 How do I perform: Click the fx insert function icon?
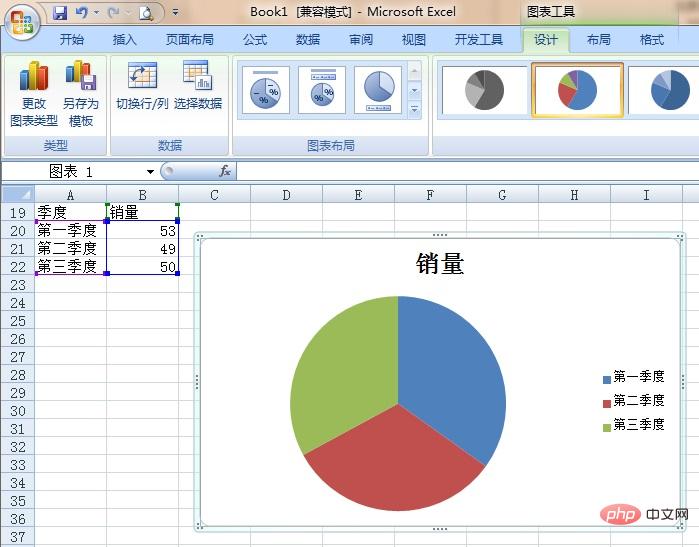(x=225, y=171)
